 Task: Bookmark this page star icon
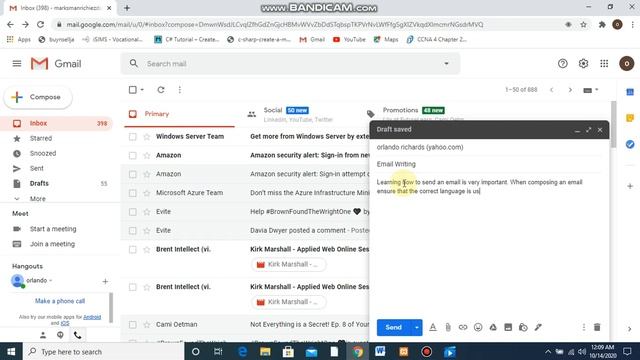(584, 24)
